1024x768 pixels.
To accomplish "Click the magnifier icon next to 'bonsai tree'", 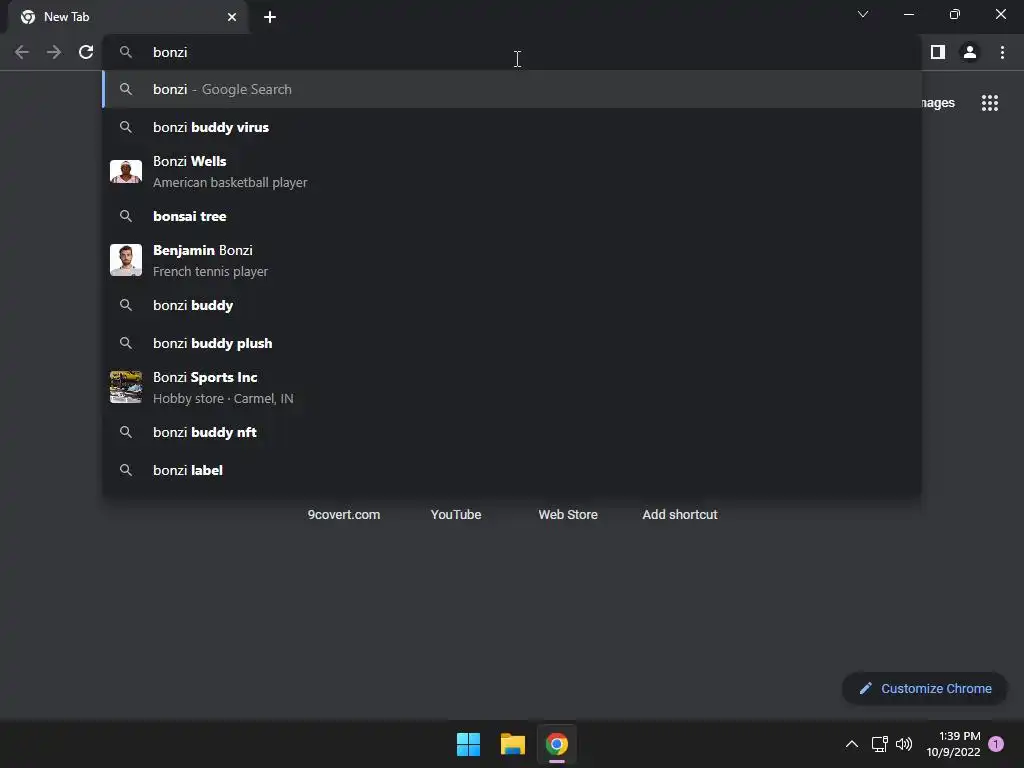I will (126, 216).
